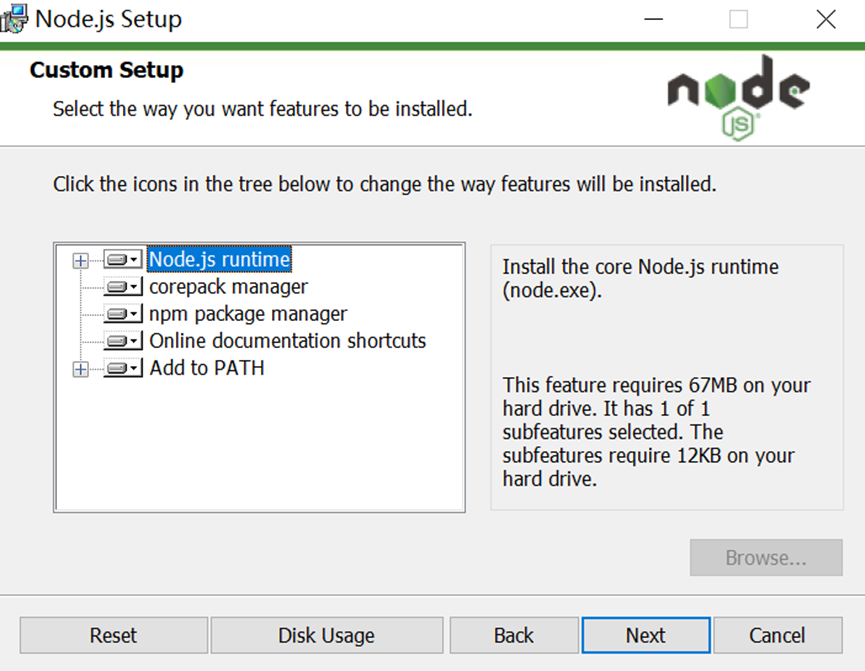Cancel the Node.js setup
The width and height of the screenshot is (865, 671).
point(777,635)
